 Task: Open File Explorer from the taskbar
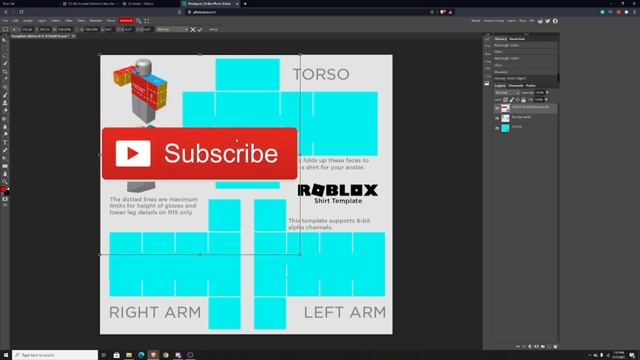coord(129,355)
